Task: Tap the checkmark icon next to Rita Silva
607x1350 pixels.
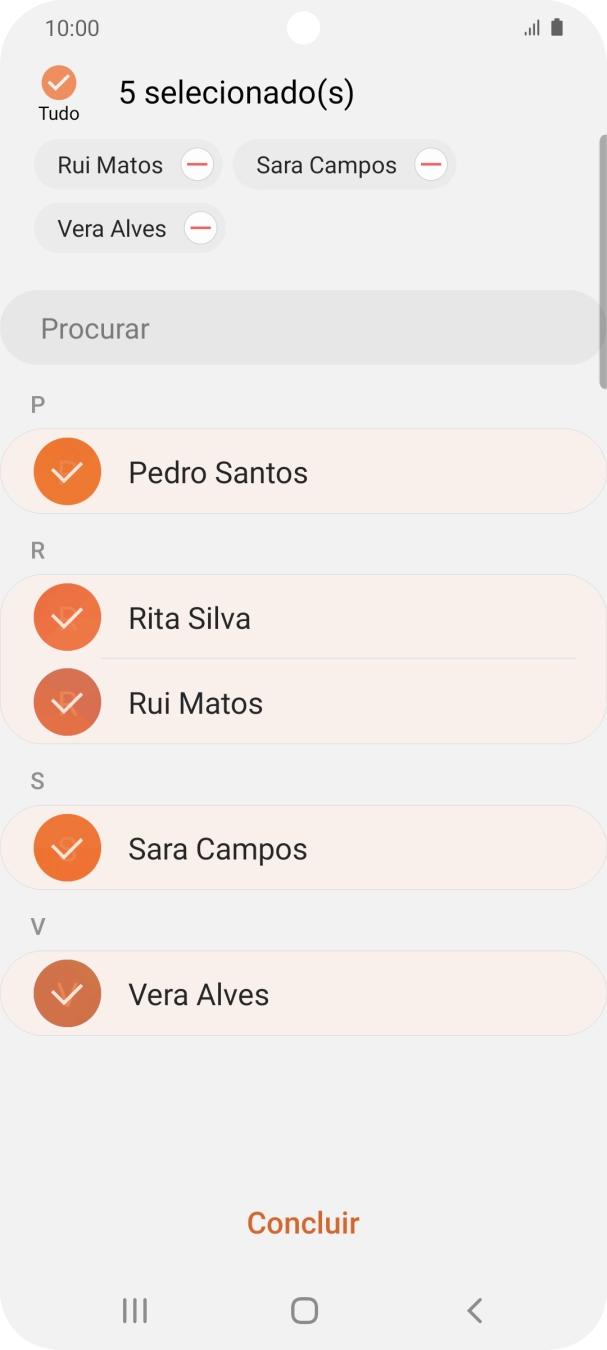Action: 67,617
